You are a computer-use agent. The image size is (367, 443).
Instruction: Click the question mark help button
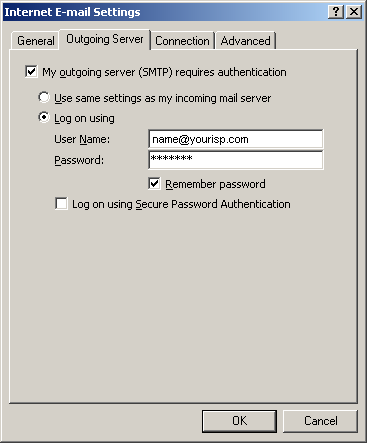[x=336, y=12]
